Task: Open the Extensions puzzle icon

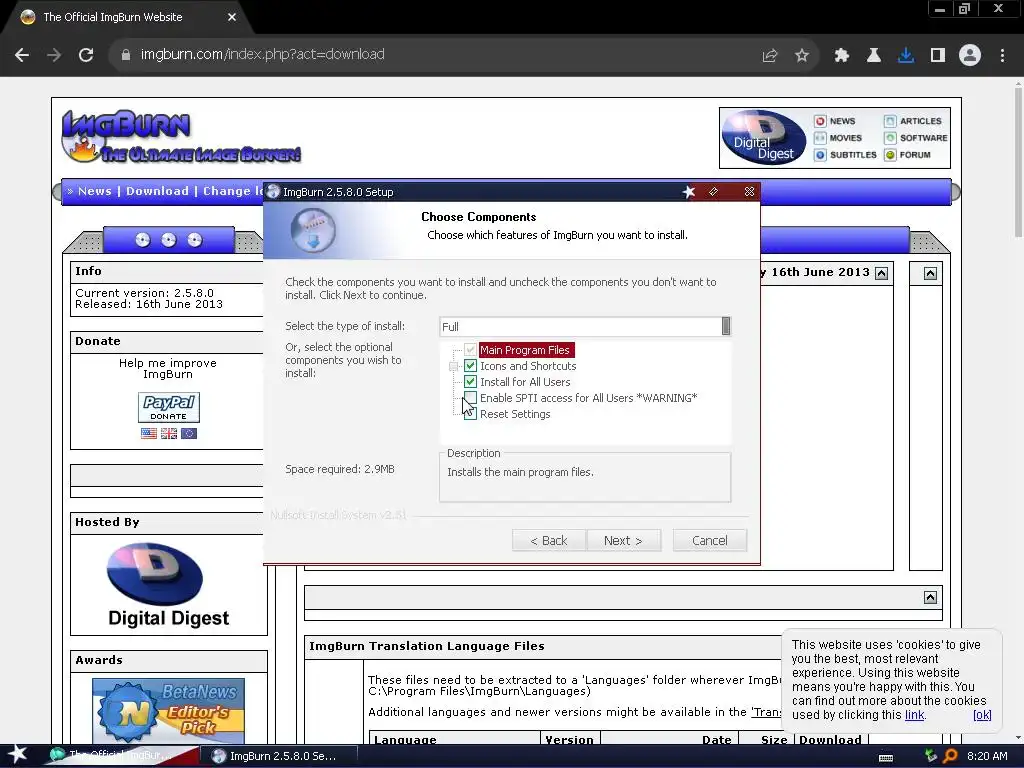Action: point(841,56)
